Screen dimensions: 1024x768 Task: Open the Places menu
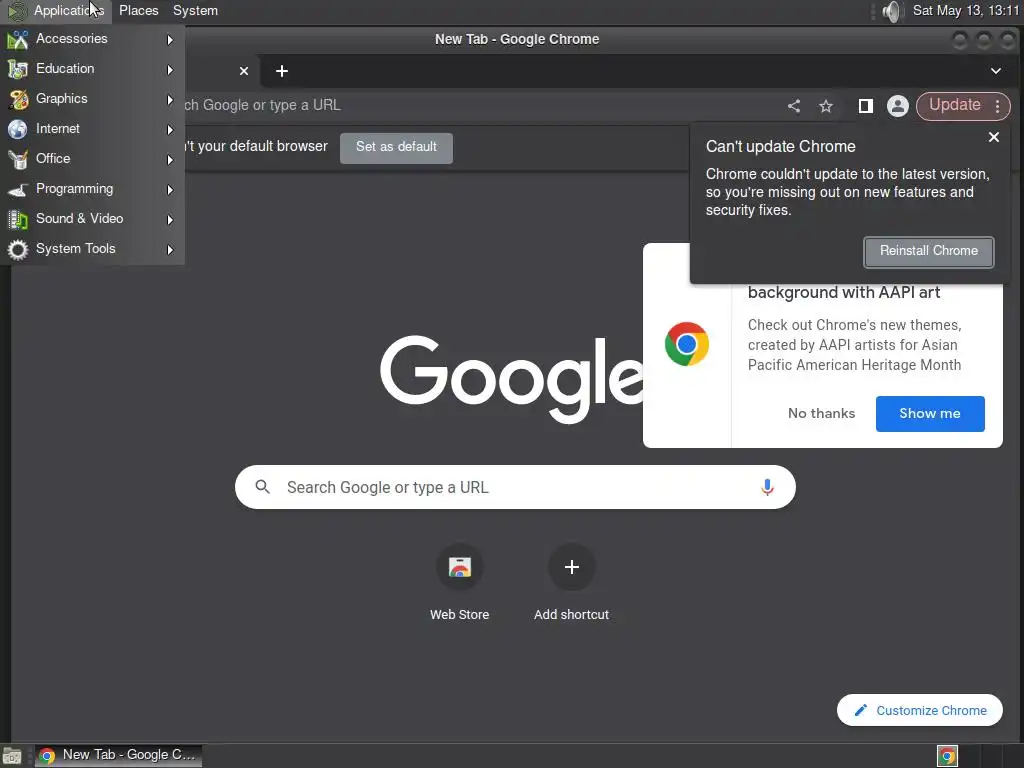[138, 11]
